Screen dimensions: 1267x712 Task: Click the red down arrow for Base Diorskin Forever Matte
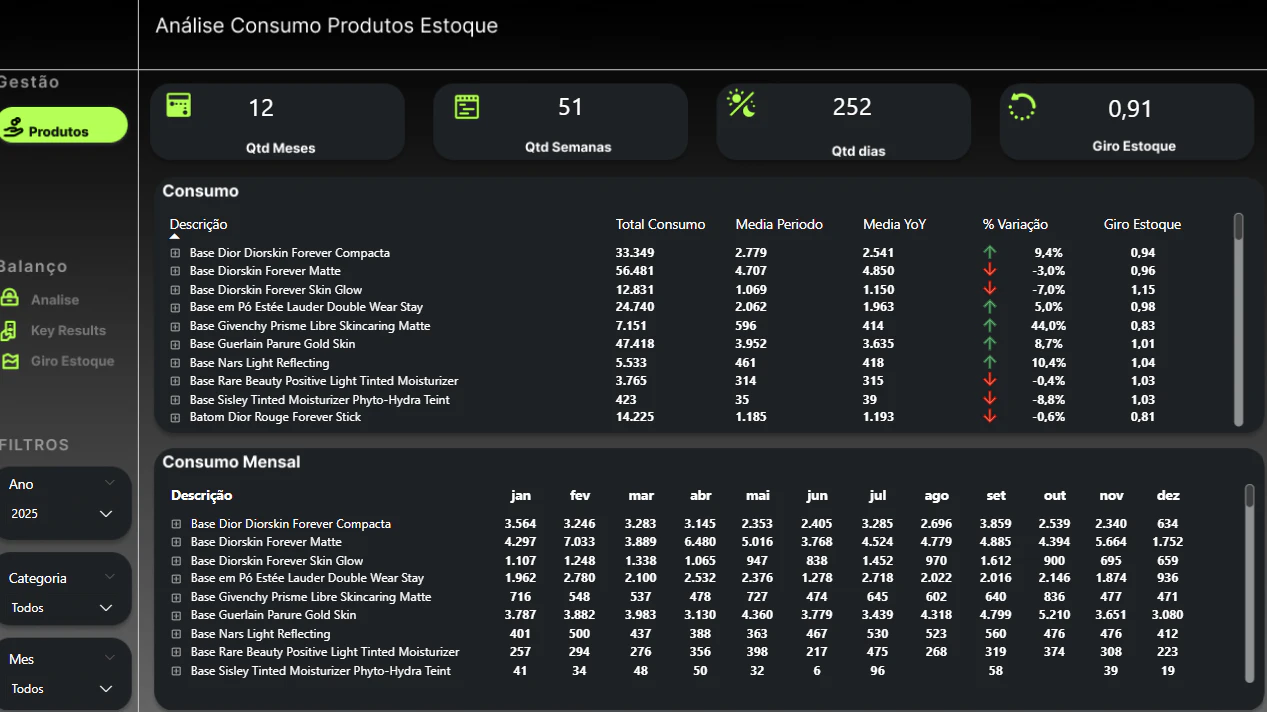pyautogui.click(x=990, y=270)
